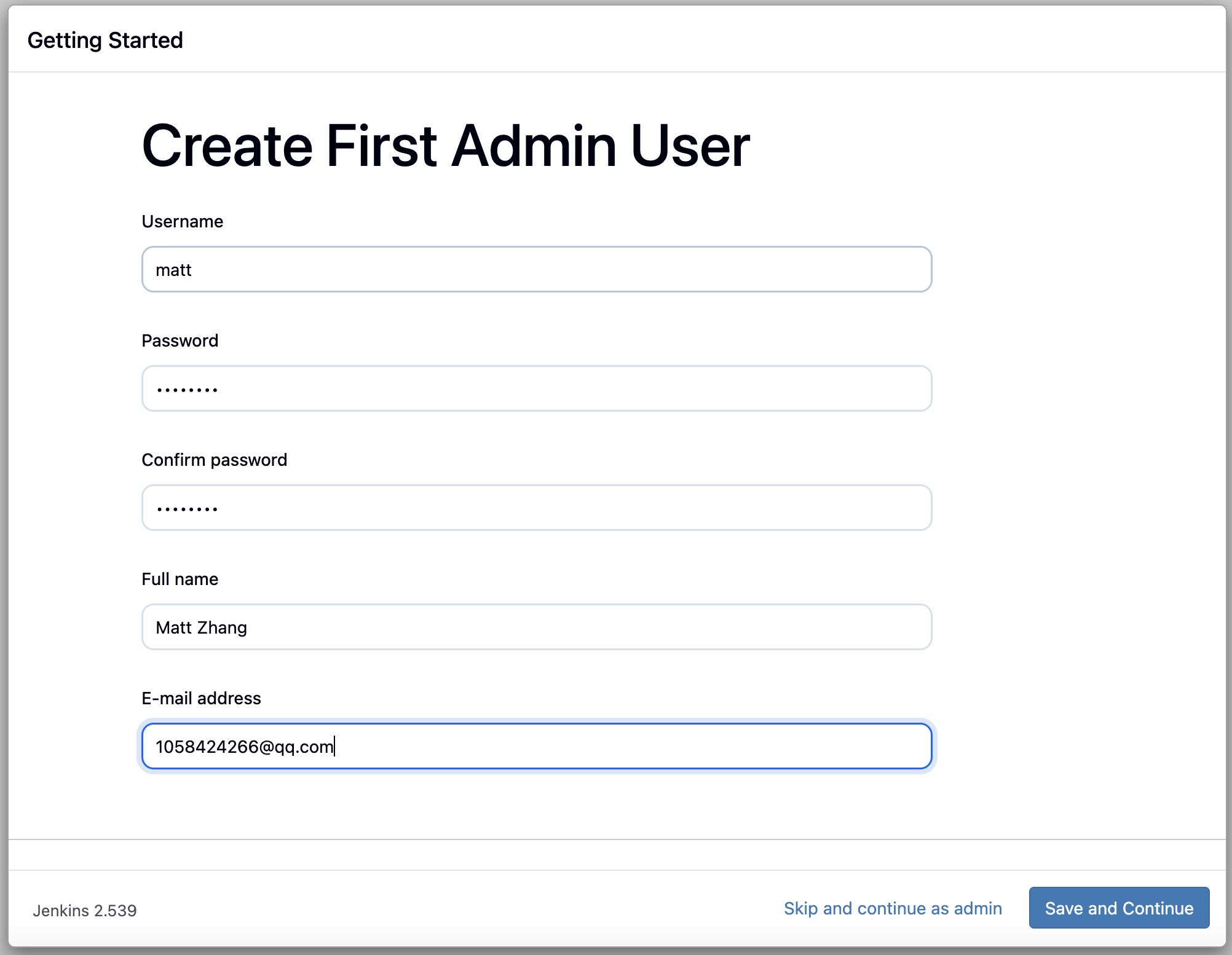1232x955 pixels.
Task: Click the Confirm password label text
Action: point(214,460)
